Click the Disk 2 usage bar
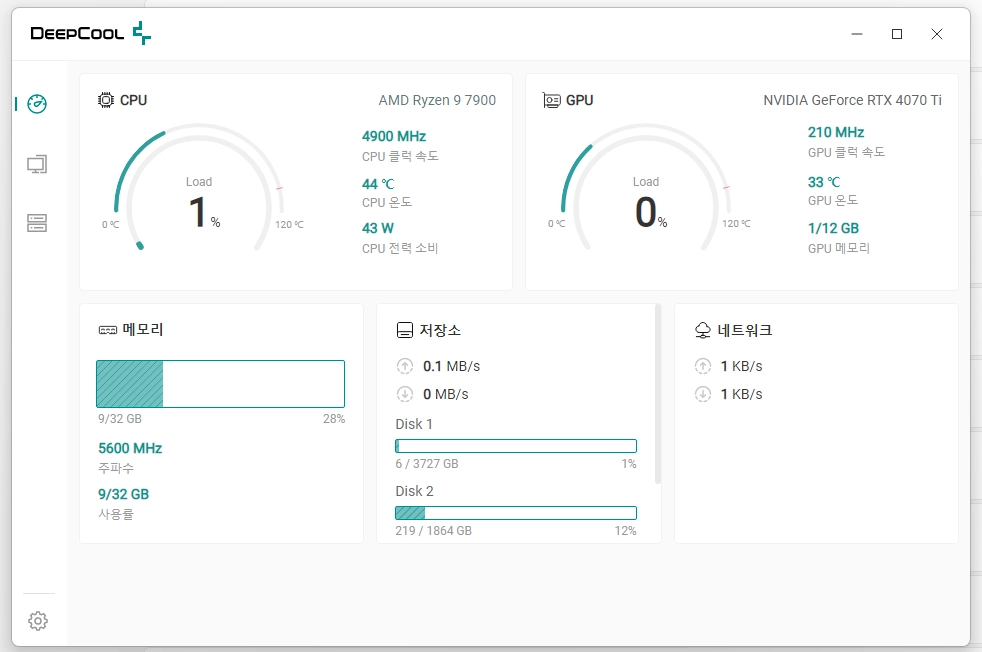This screenshot has height=652, width=982. pyautogui.click(x=516, y=513)
